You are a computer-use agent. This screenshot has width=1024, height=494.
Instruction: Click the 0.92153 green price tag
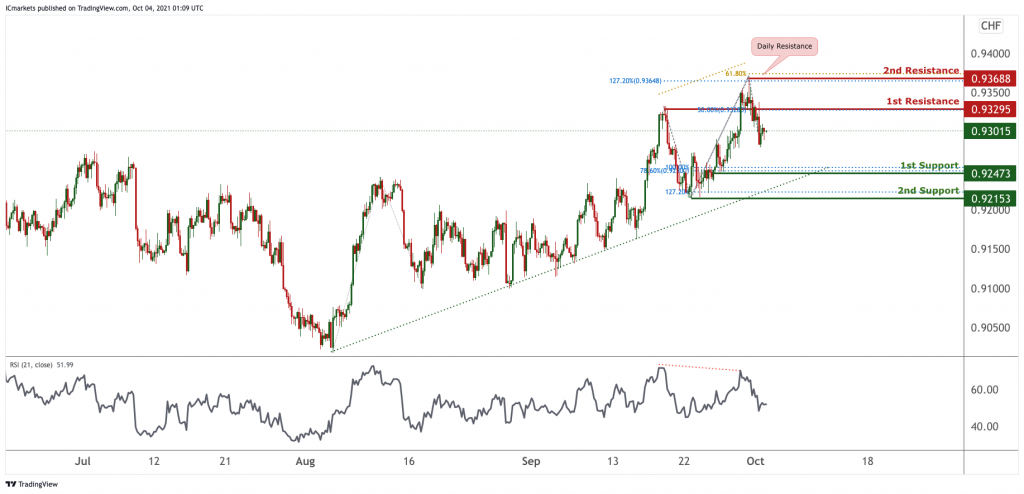pyautogui.click(x=990, y=199)
